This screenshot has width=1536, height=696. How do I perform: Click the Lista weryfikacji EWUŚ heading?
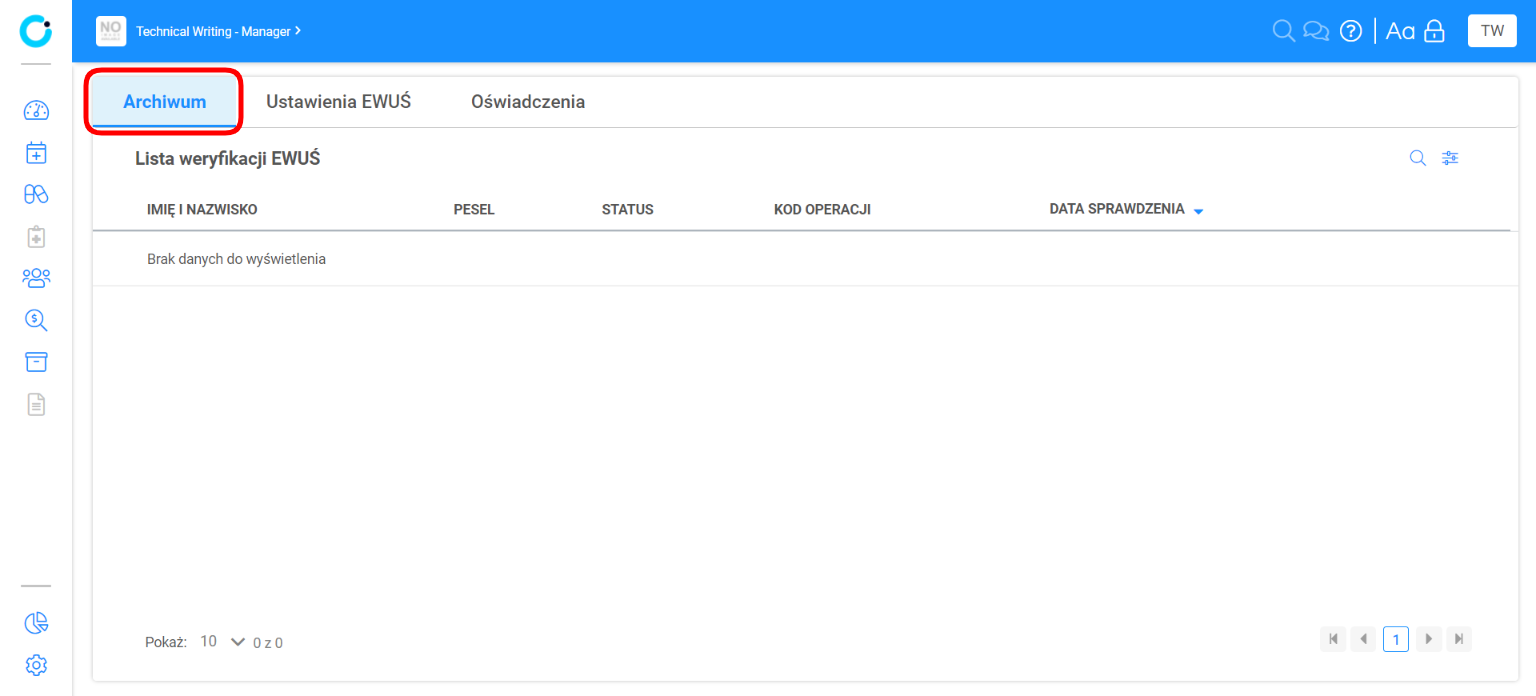coord(228,158)
